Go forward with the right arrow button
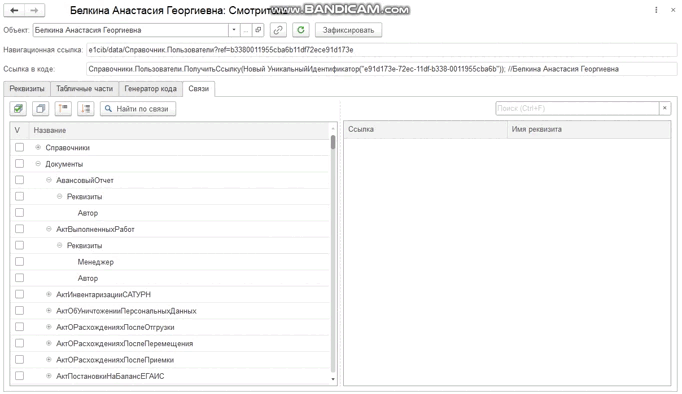 point(34,10)
